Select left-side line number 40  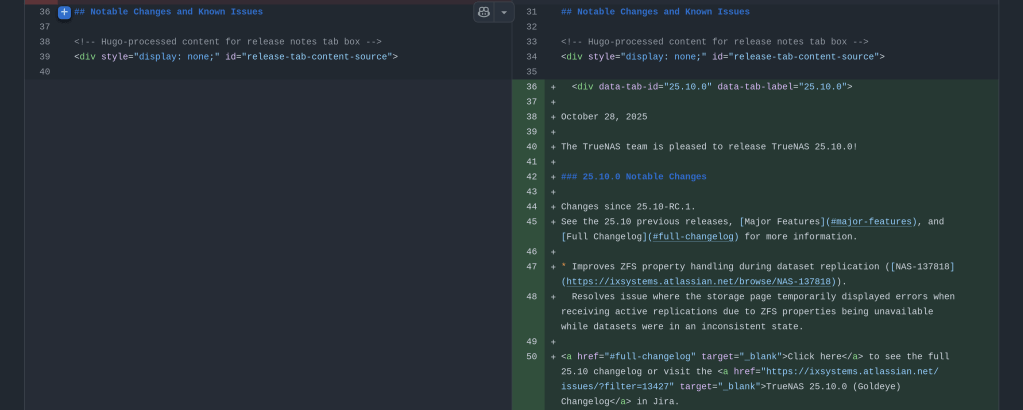[44, 72]
